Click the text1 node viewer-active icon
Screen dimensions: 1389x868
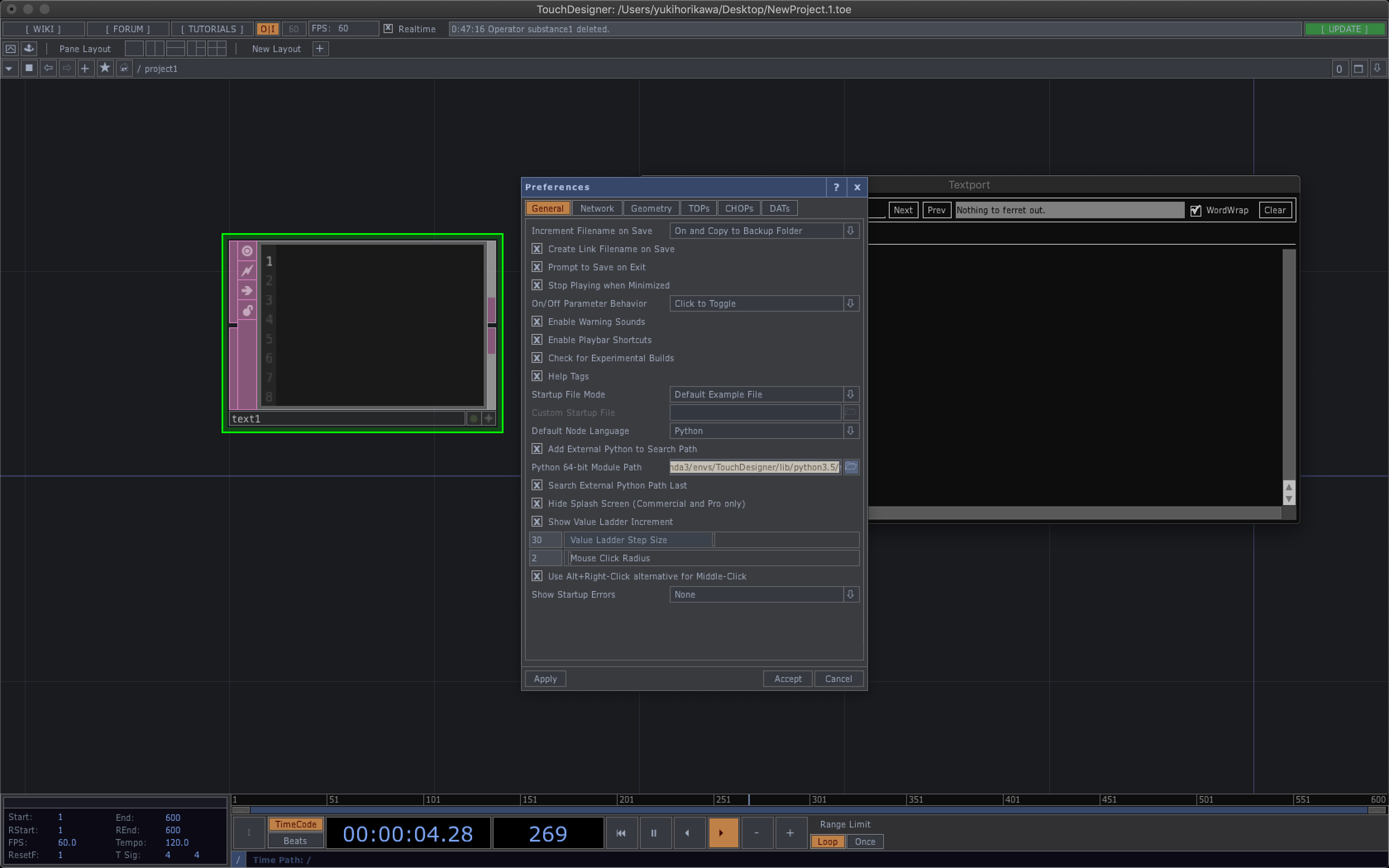pyautogui.click(x=247, y=251)
